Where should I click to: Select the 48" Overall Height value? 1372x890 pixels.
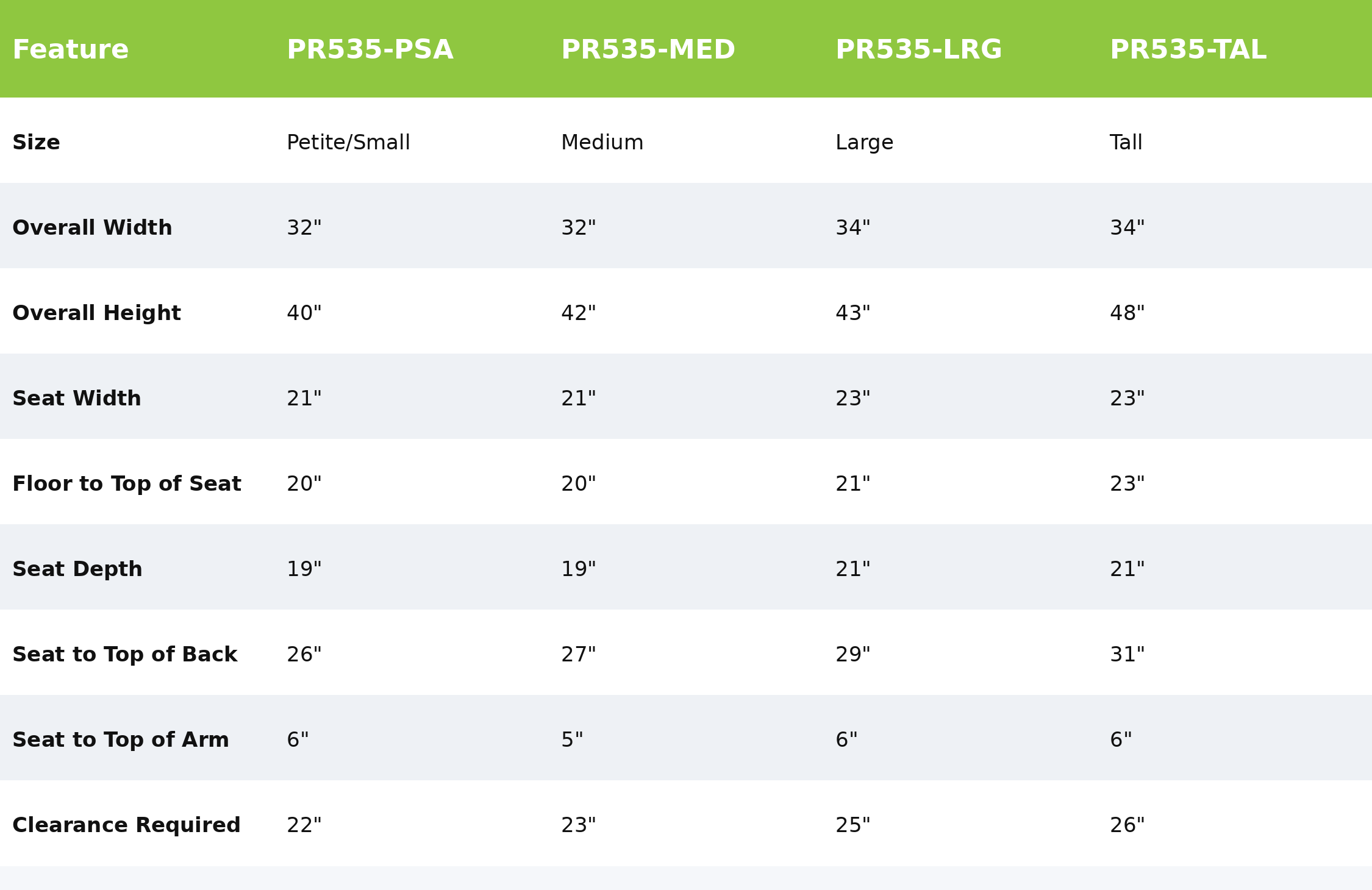1127,314
